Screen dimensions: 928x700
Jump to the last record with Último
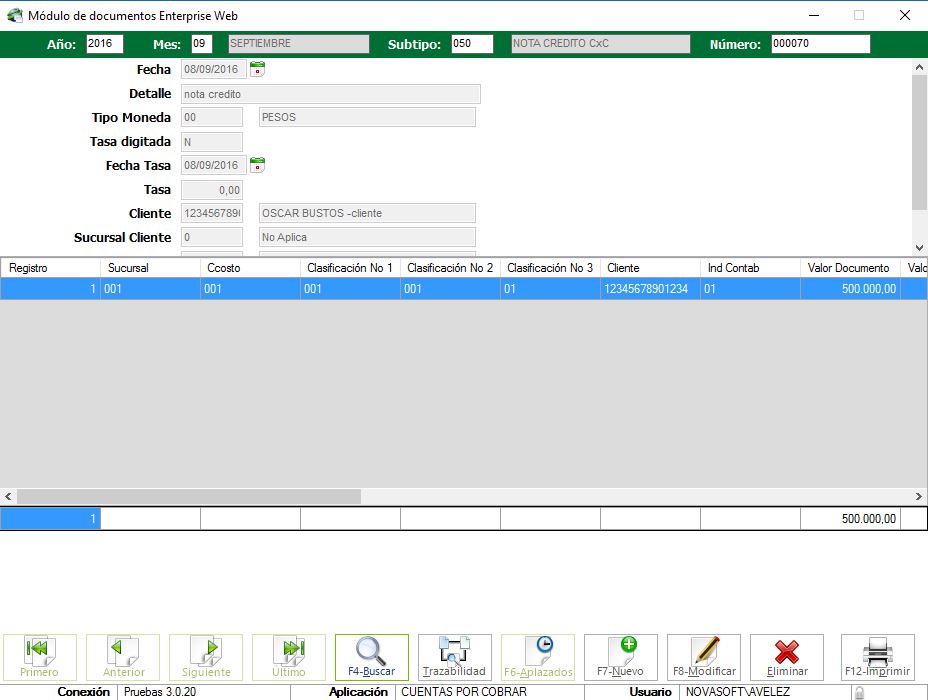(x=289, y=657)
